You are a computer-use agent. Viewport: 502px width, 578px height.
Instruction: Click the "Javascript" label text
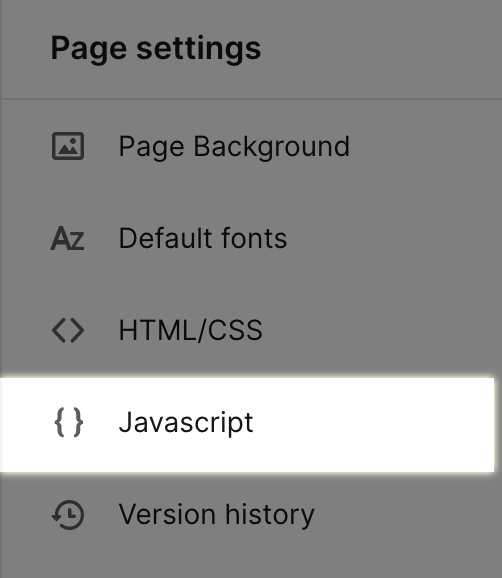186,423
